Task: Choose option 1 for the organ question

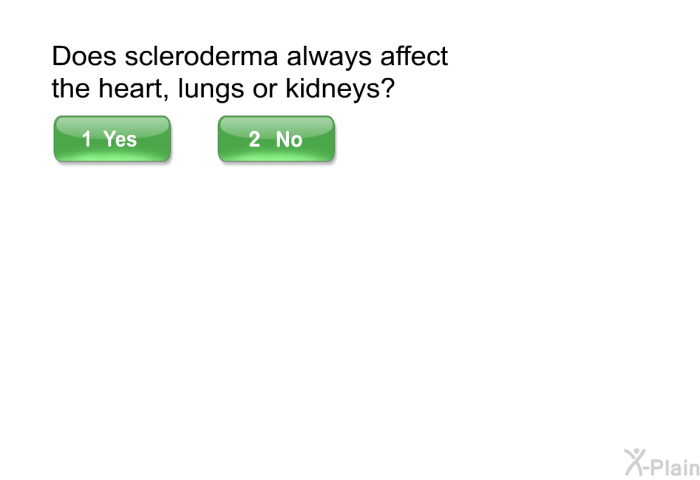Action: tap(112, 139)
